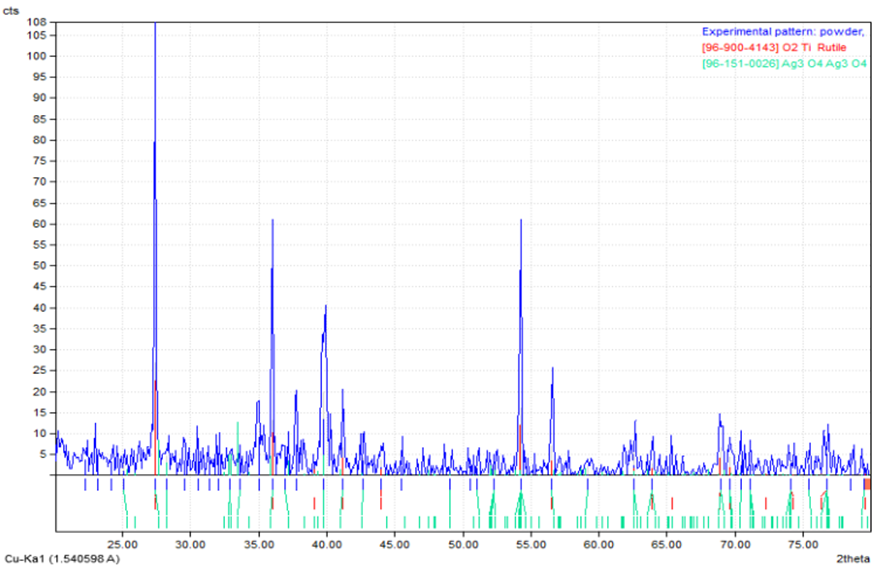Click the 50 y-axis tick label

[x=40, y=265]
